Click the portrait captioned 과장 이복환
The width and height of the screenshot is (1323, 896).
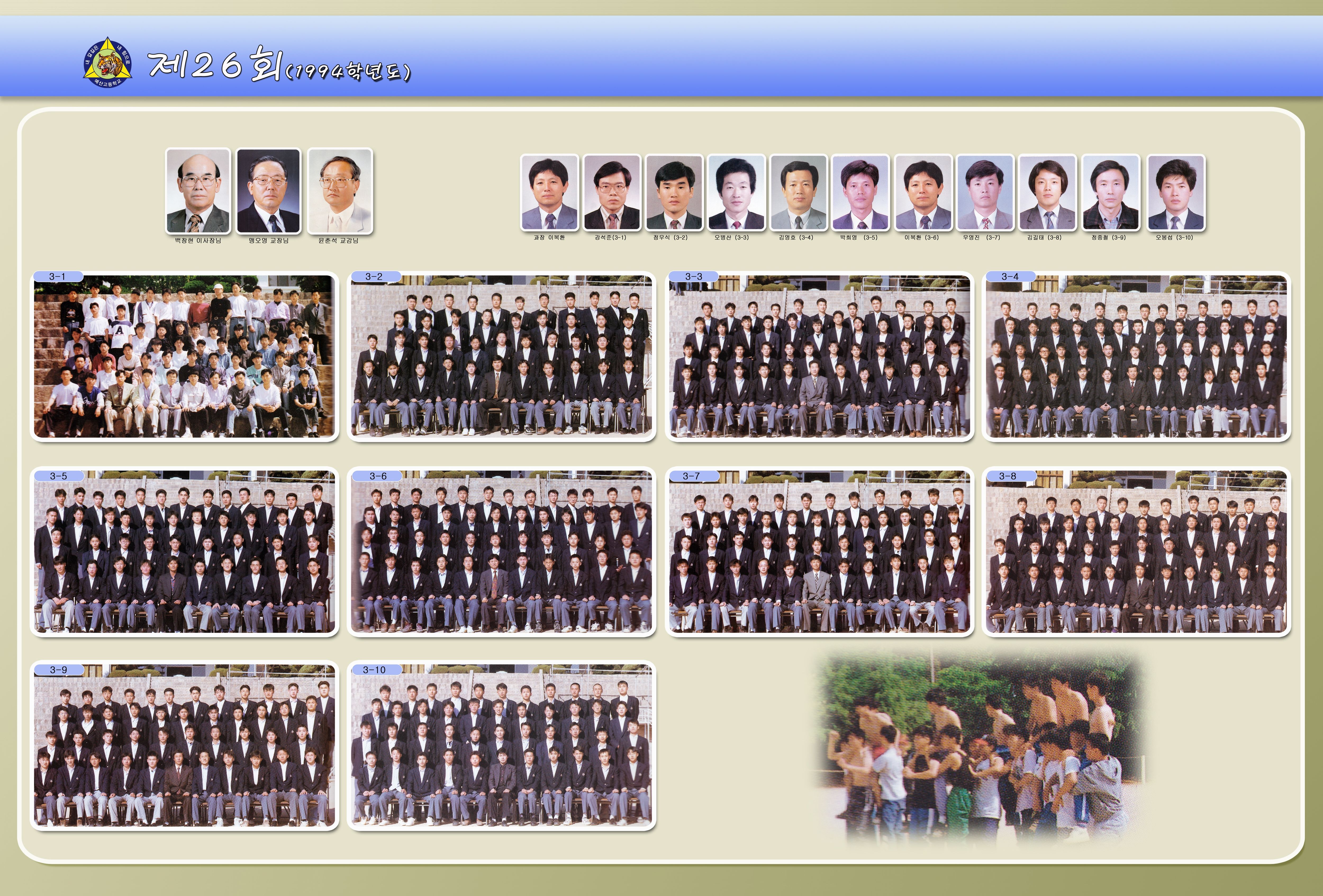pos(549,193)
